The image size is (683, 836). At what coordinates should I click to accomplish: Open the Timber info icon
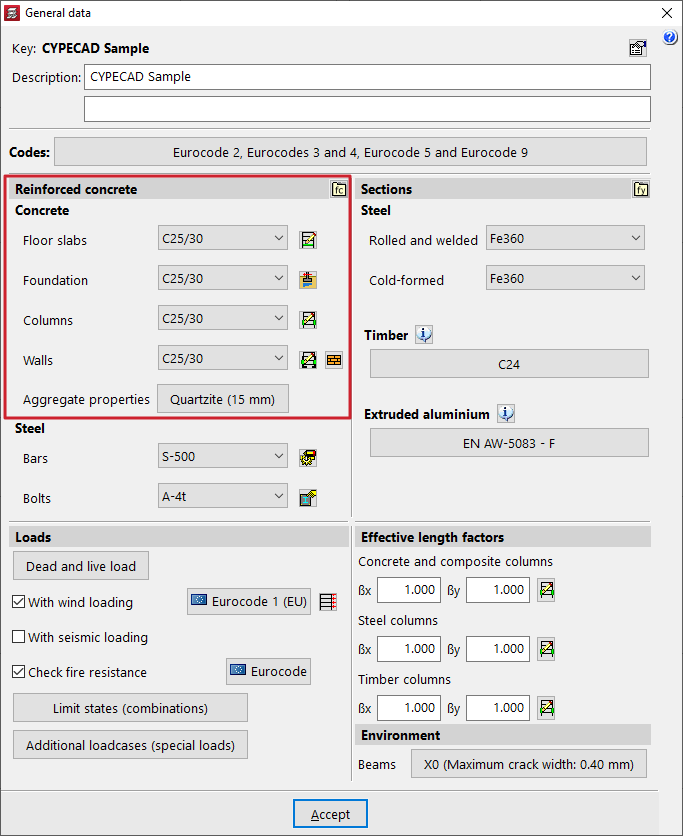click(424, 335)
